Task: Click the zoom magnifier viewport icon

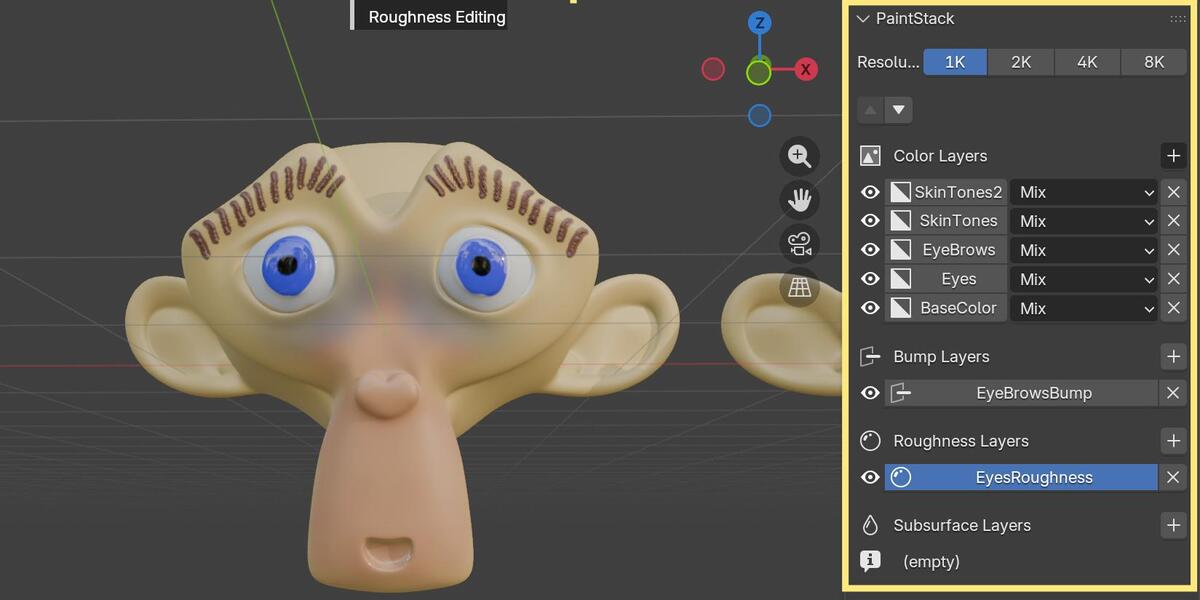Action: click(x=799, y=157)
